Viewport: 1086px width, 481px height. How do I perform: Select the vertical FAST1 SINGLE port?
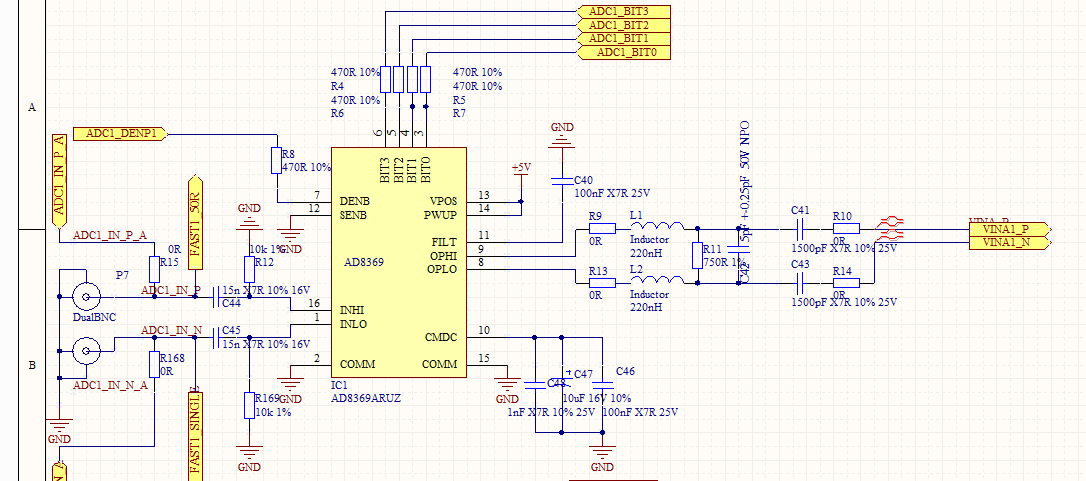point(195,435)
